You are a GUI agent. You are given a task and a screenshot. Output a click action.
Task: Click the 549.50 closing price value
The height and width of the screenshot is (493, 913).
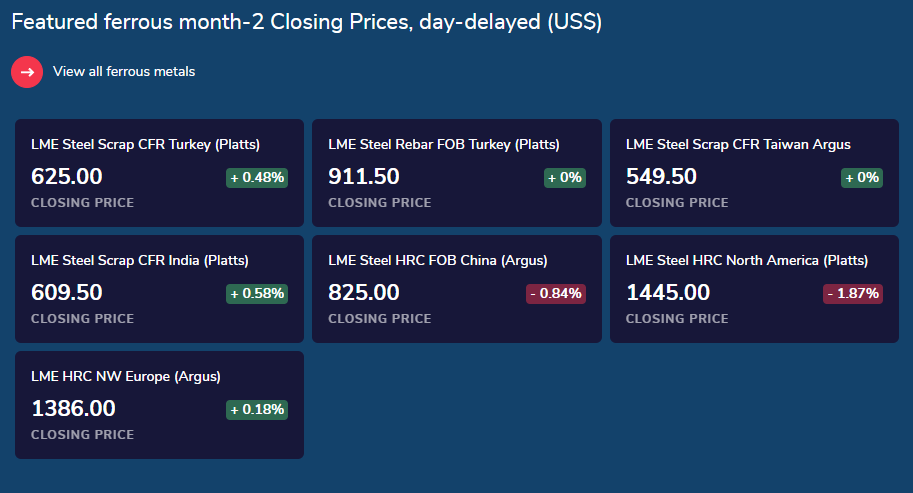[661, 176]
